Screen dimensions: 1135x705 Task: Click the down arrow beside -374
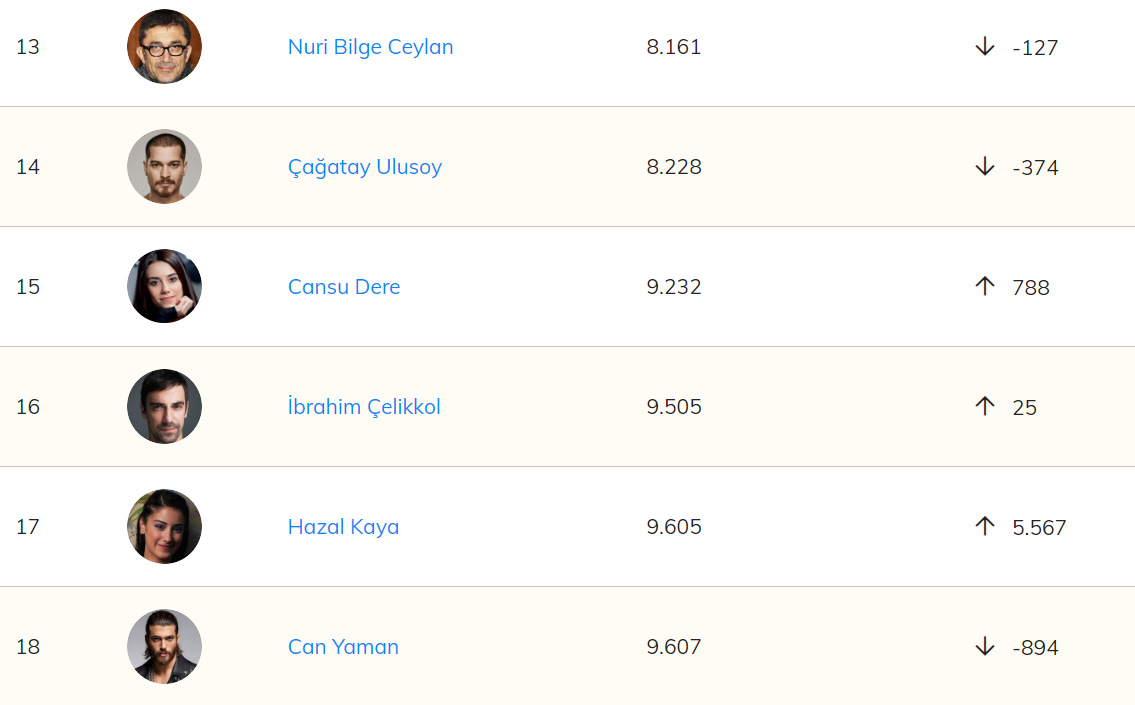pos(985,167)
